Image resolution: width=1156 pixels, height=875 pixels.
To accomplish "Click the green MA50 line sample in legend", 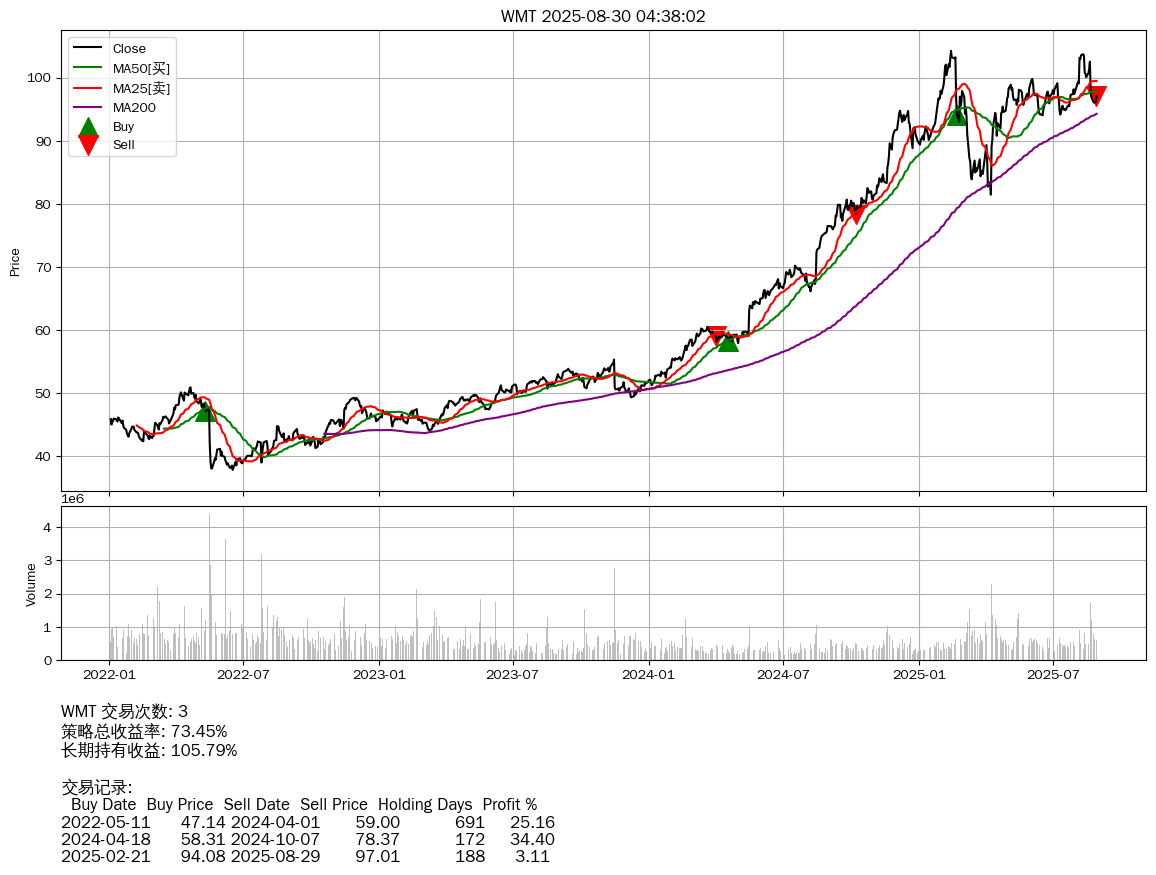I will pyautogui.click(x=88, y=68).
